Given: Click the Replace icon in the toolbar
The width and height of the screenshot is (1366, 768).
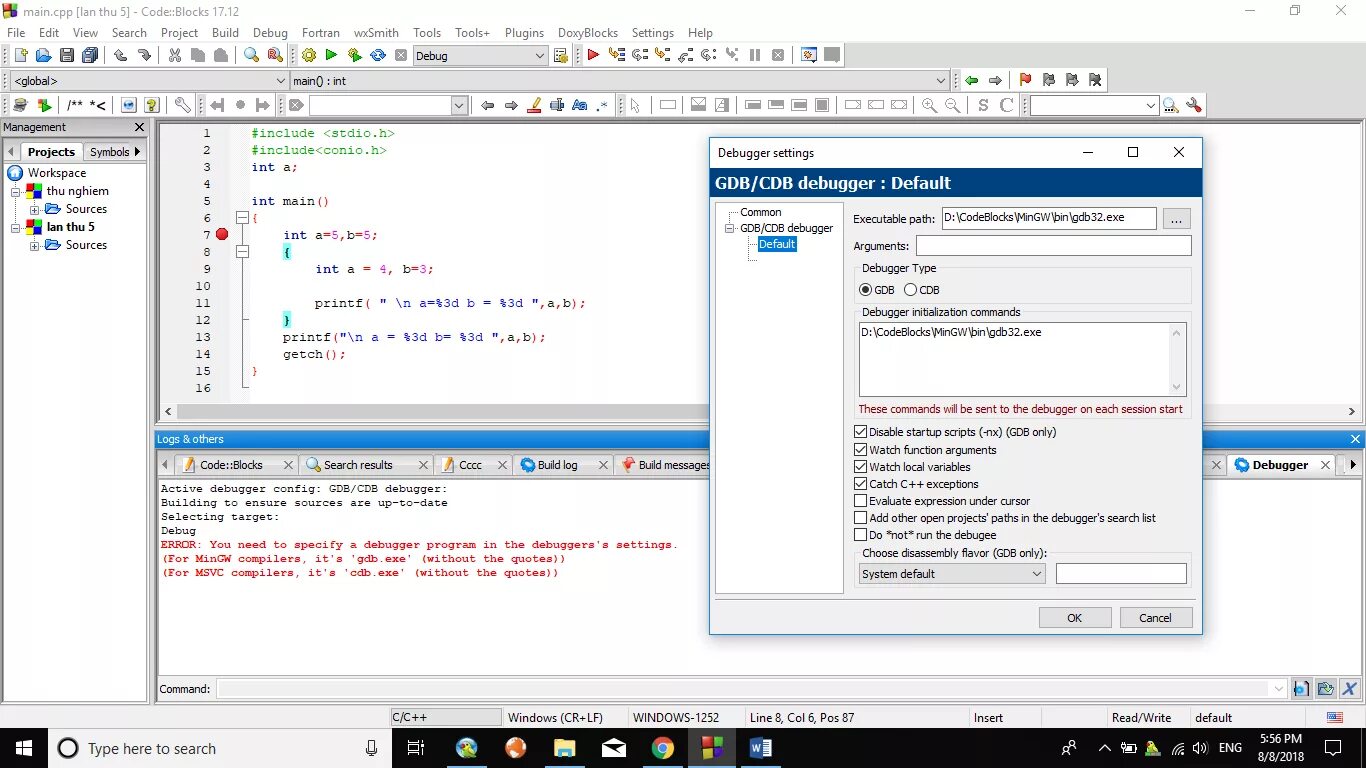Looking at the screenshot, I should (274, 56).
